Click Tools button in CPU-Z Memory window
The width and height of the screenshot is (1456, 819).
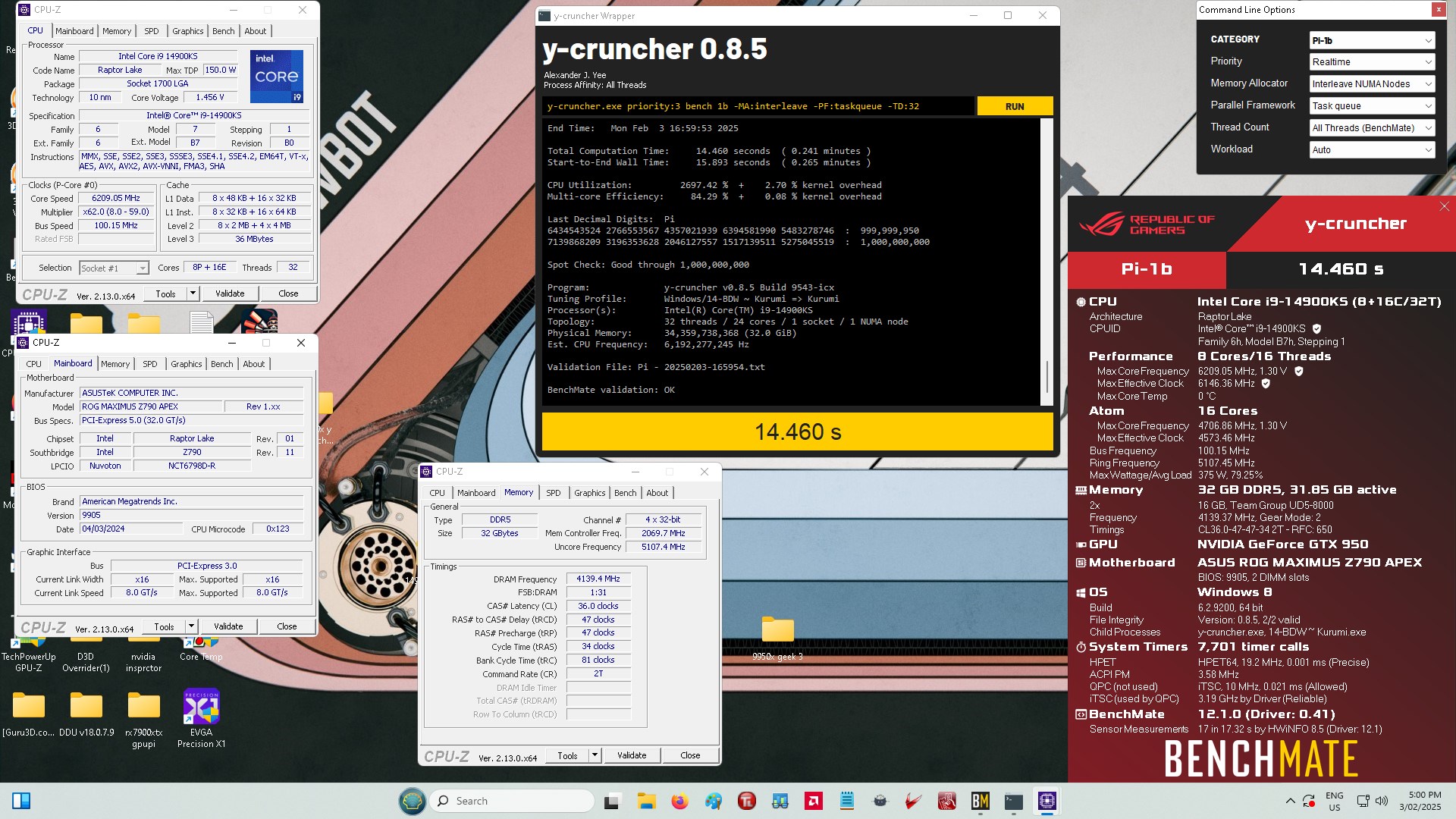(567, 755)
